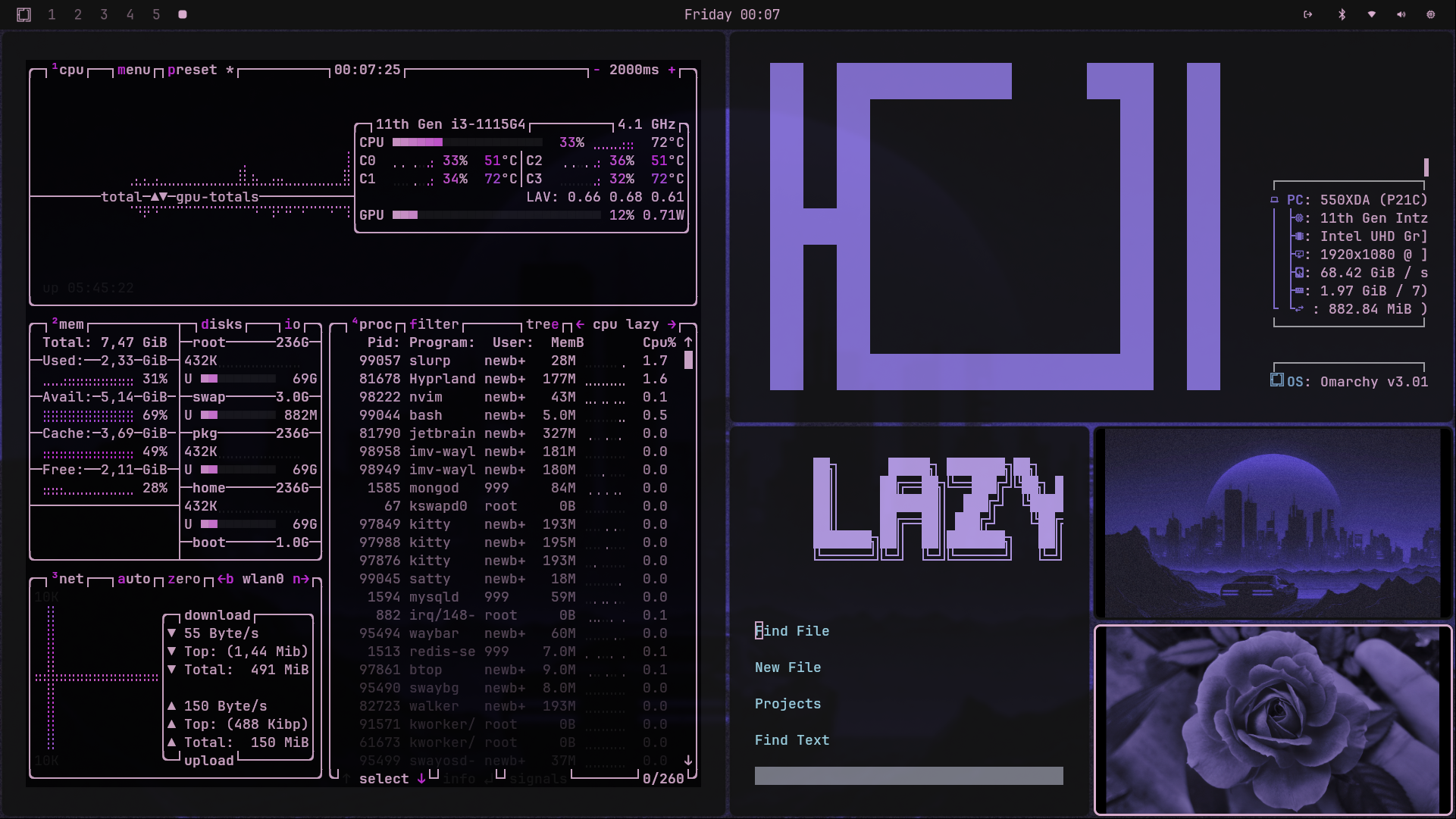
Task: Increase btop update interval with plus
Action: pos(672,70)
